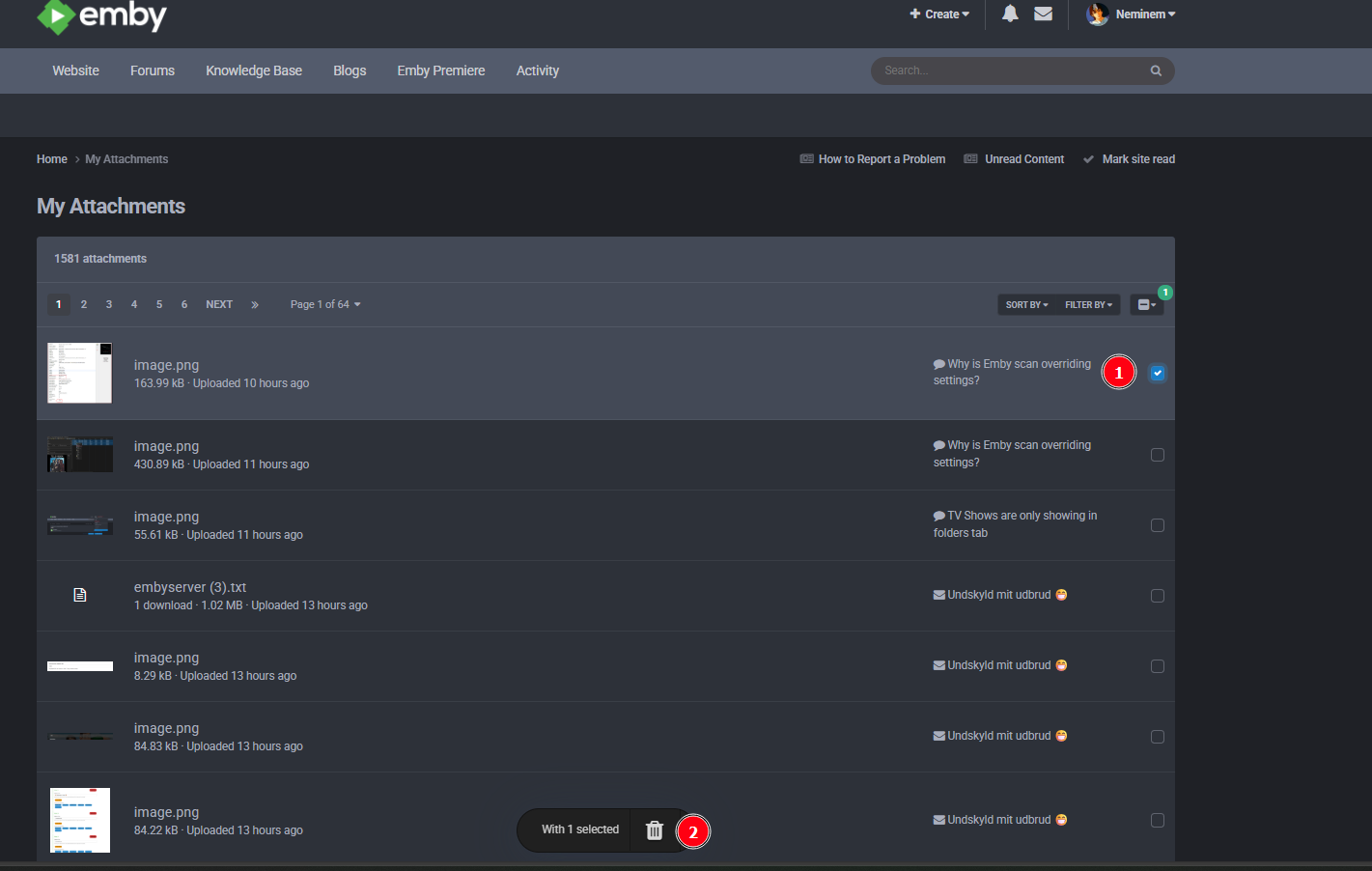Go to Home breadcrumb
Image resolution: width=1372 pixels, height=871 pixels.
pos(52,159)
